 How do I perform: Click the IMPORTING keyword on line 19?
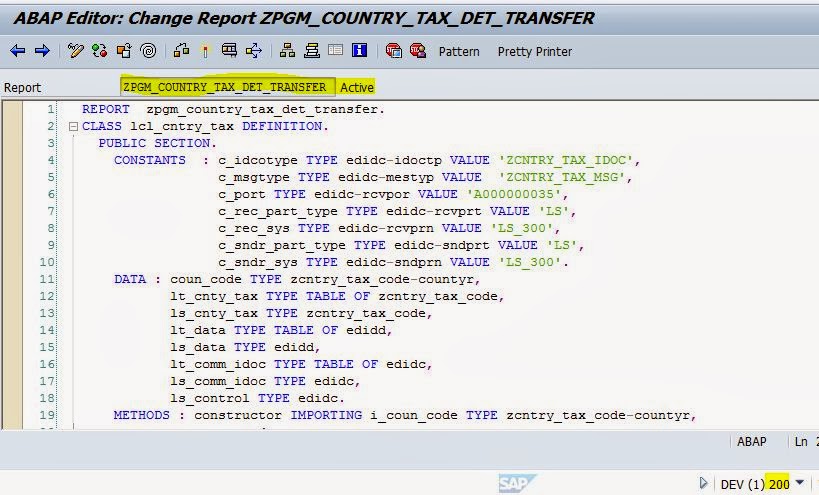[x=326, y=415]
